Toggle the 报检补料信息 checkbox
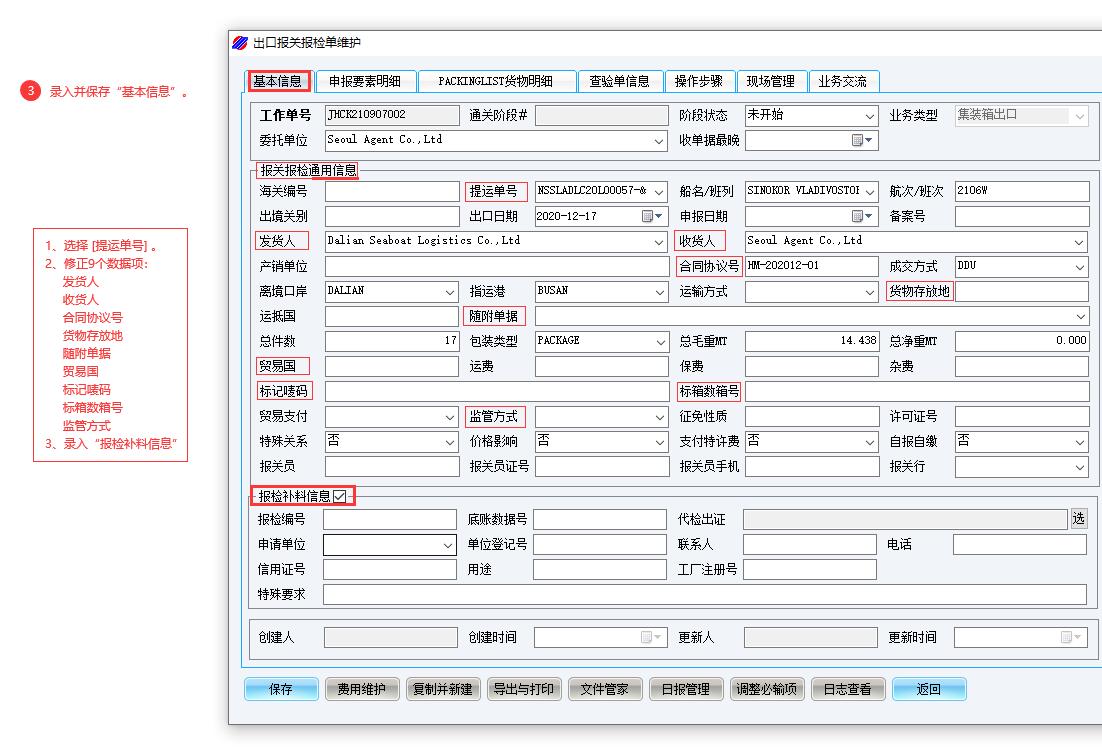This screenshot has height=754, width=1102. tap(341, 496)
